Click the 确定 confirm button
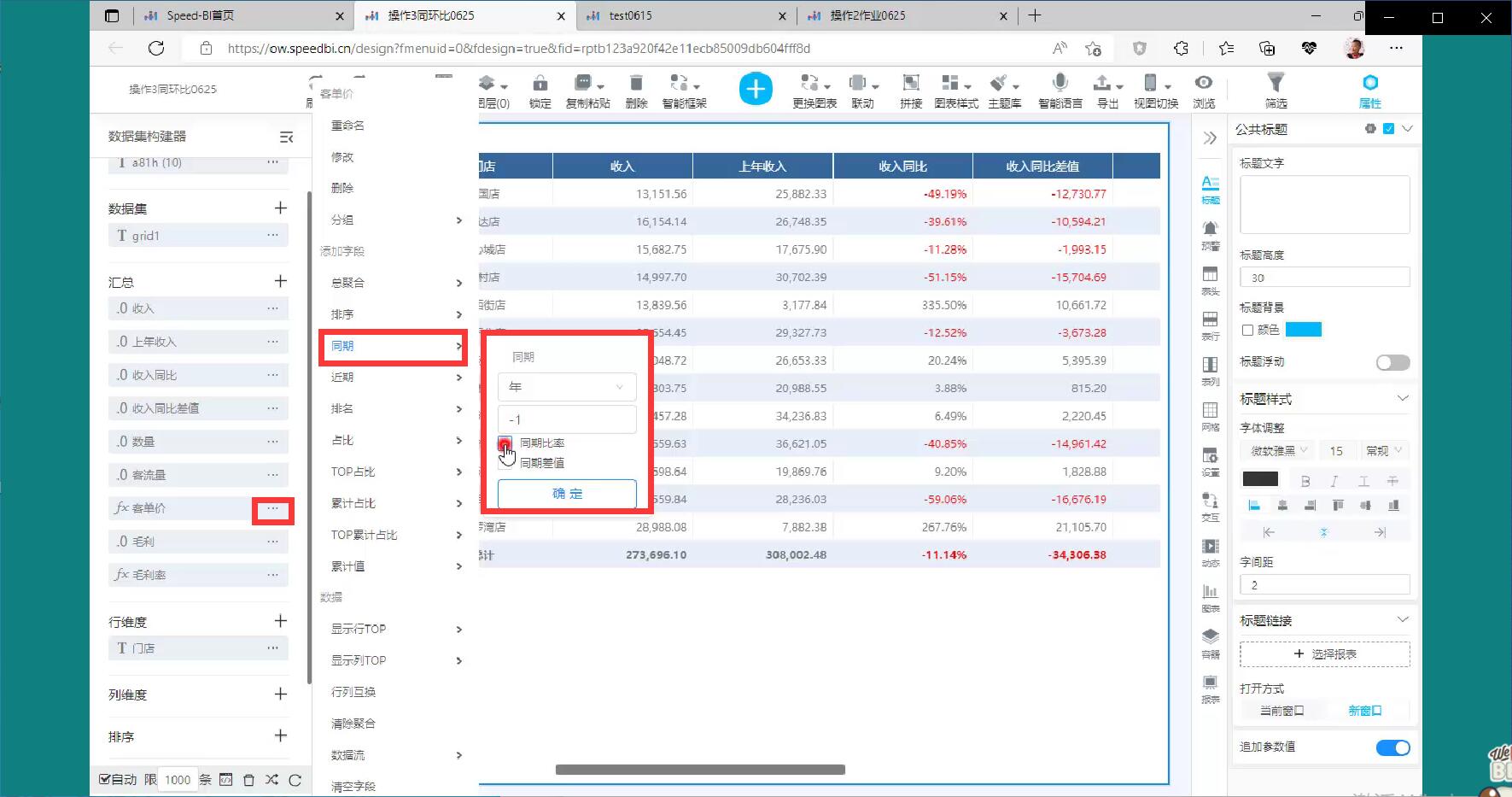The height and width of the screenshot is (797, 1512). point(567,494)
